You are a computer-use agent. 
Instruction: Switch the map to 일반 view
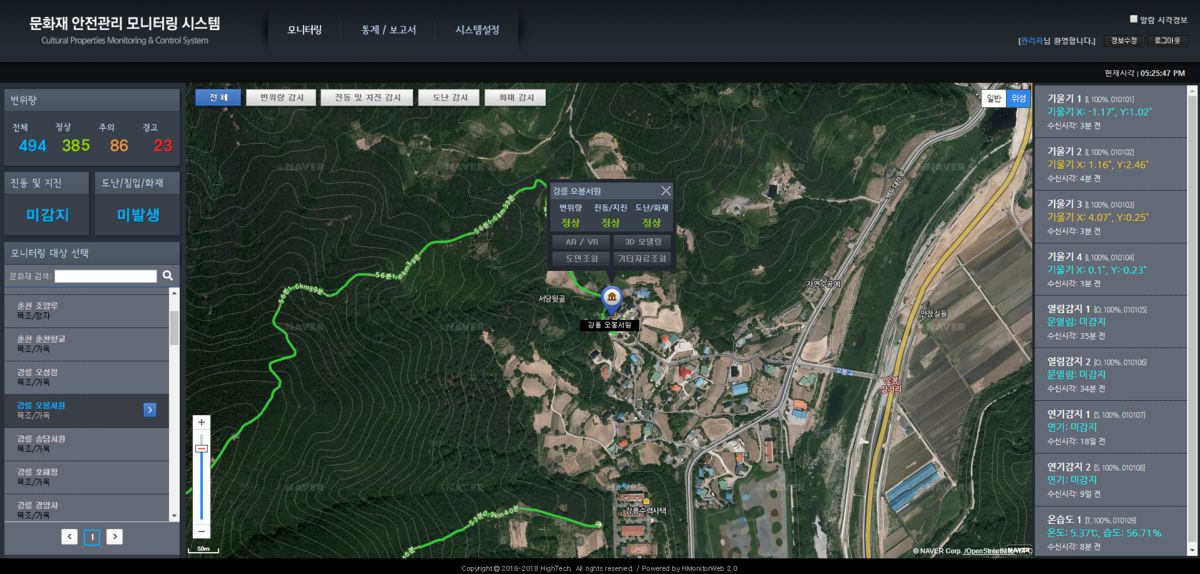(x=993, y=98)
